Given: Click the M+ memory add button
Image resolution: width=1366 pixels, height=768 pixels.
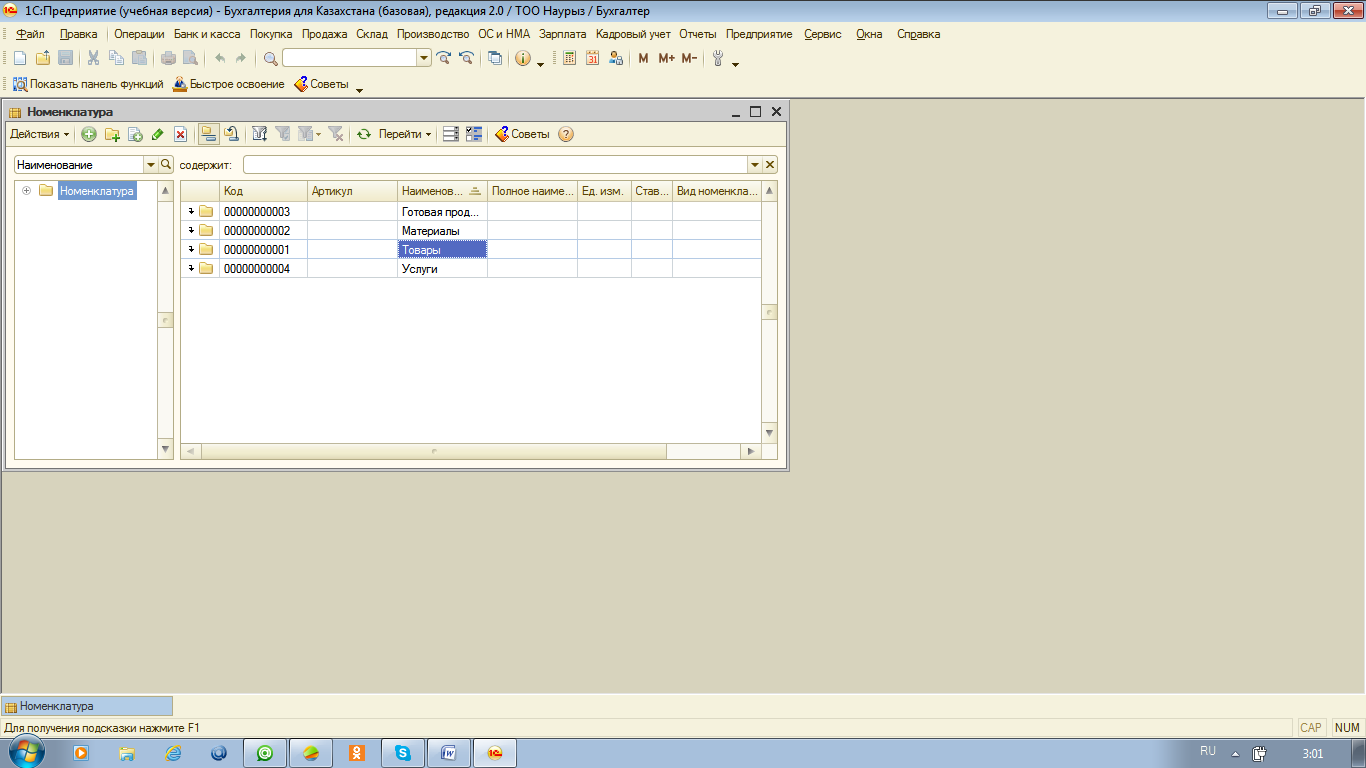Looking at the screenshot, I should (666, 58).
